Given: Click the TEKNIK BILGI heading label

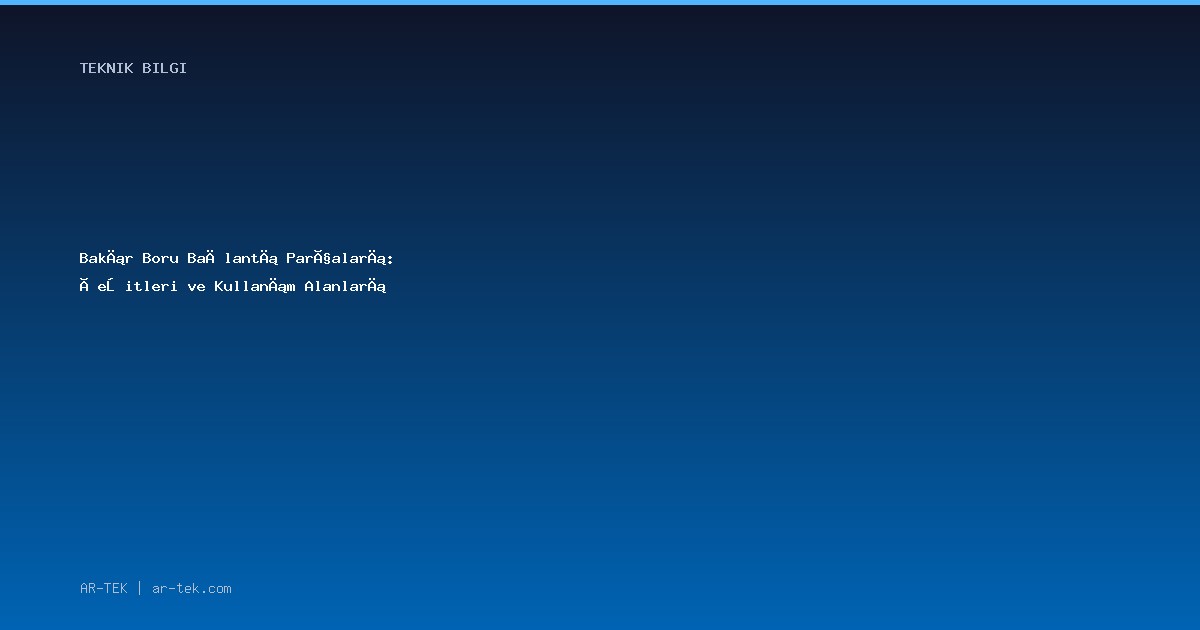Looking at the screenshot, I should pyautogui.click(x=133, y=68).
